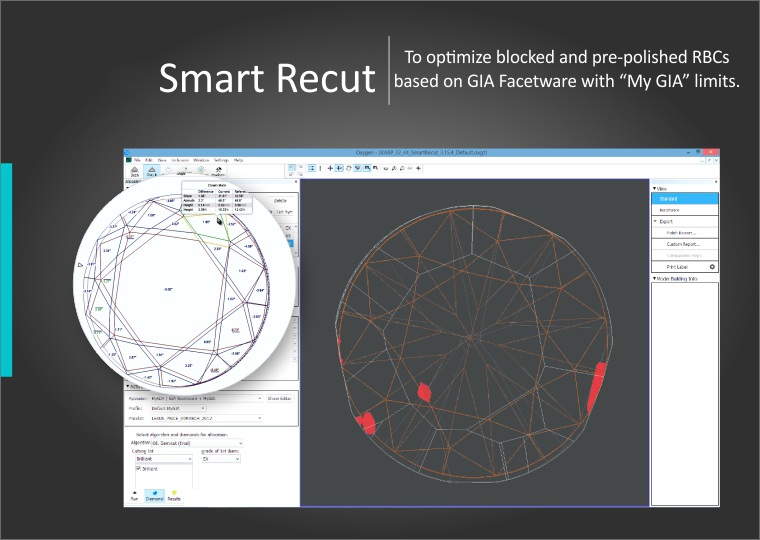The width and height of the screenshot is (760, 540).
Task: Click Polish Report export button
Action: point(684,233)
